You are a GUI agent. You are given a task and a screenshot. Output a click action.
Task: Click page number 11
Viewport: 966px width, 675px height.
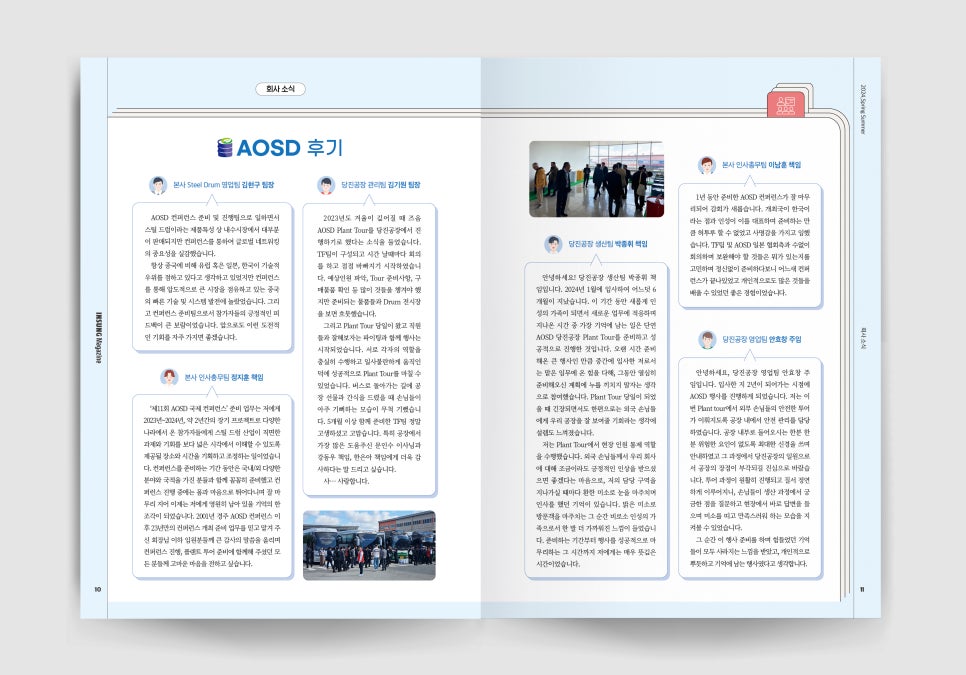point(862,590)
